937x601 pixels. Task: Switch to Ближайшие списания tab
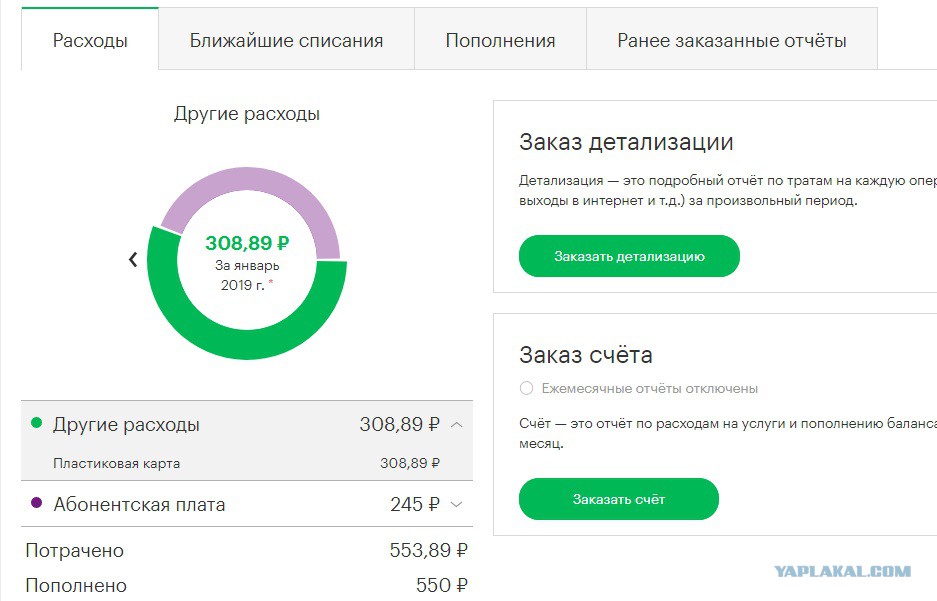click(286, 39)
